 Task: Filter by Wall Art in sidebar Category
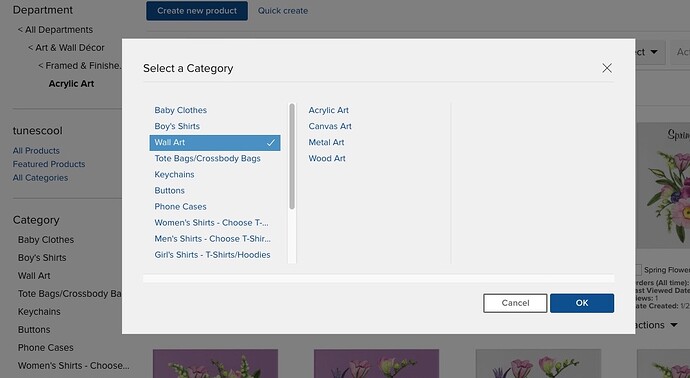click(x=34, y=276)
